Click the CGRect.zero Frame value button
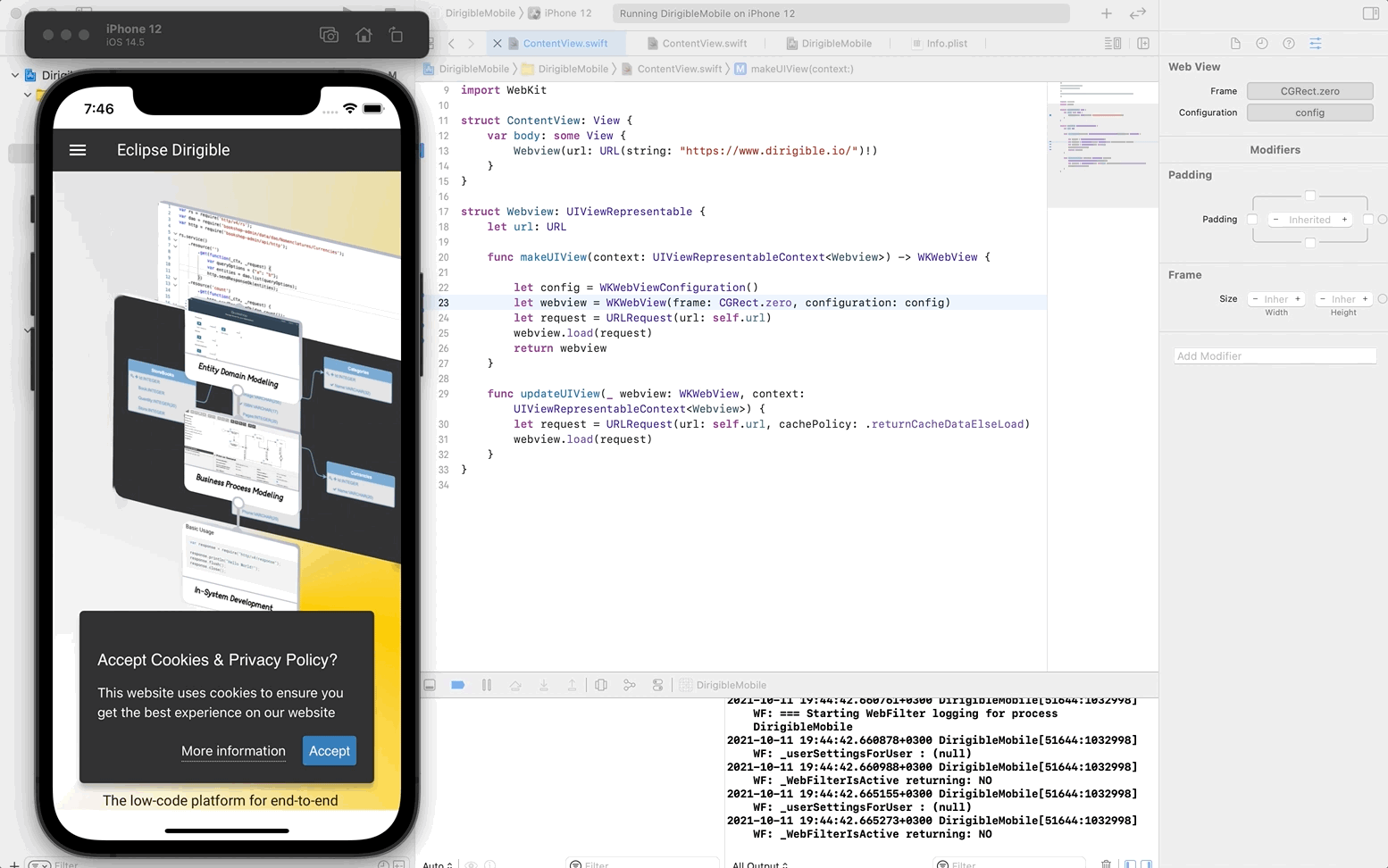Screen dimensions: 1388x868 1309,91
